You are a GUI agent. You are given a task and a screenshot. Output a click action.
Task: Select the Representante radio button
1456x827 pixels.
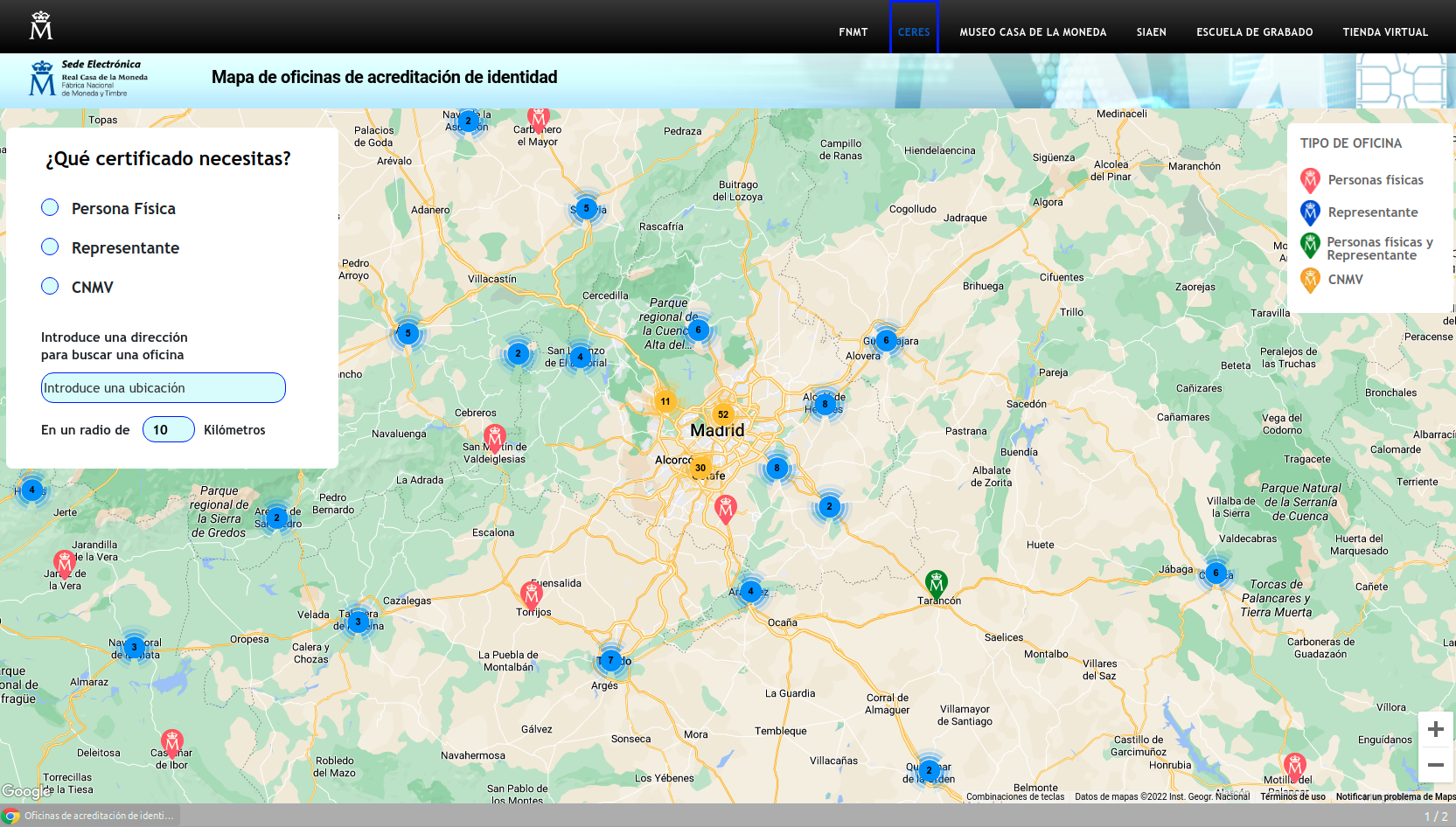tap(50, 247)
